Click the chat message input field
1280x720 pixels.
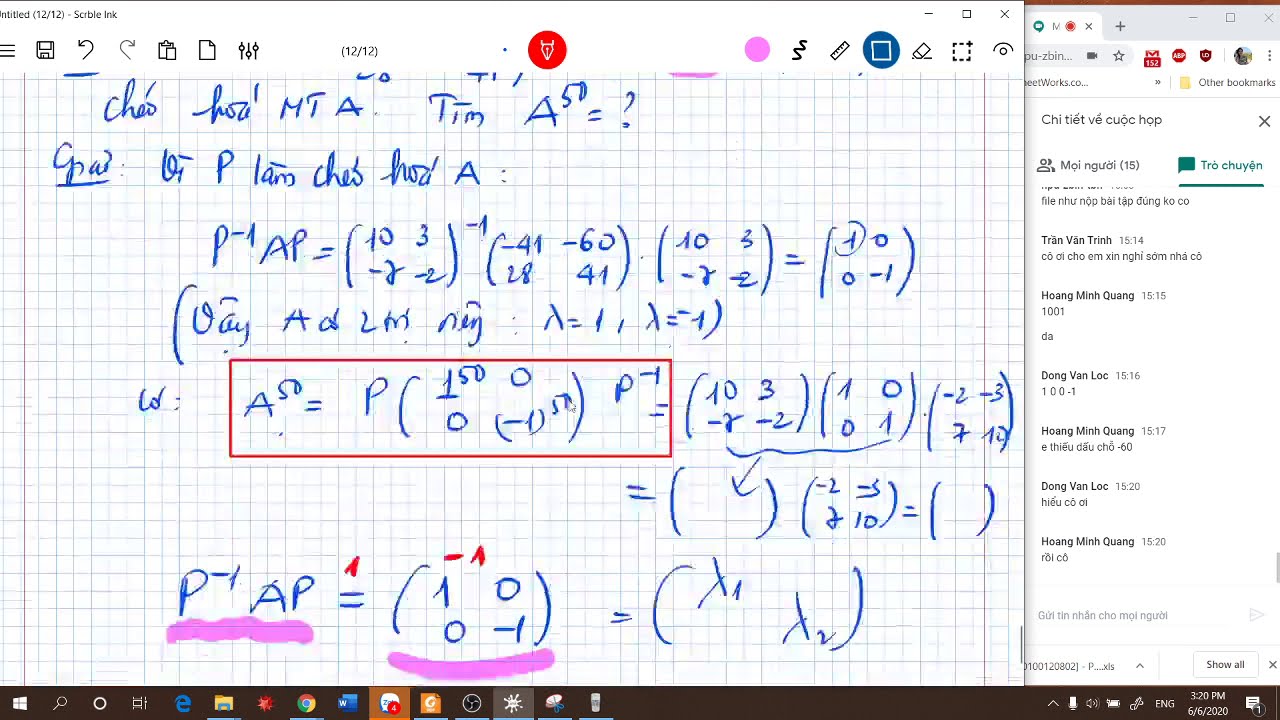1138,615
